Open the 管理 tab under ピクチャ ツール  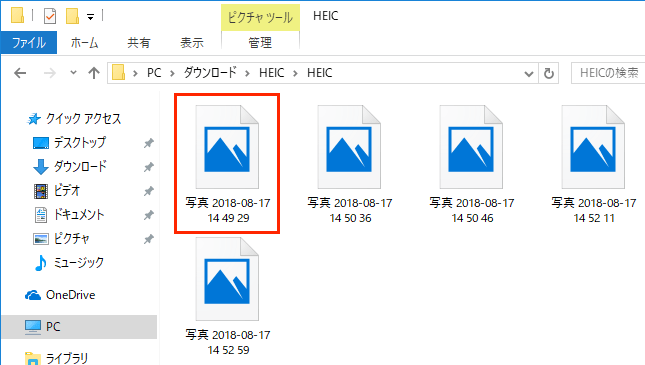260,42
